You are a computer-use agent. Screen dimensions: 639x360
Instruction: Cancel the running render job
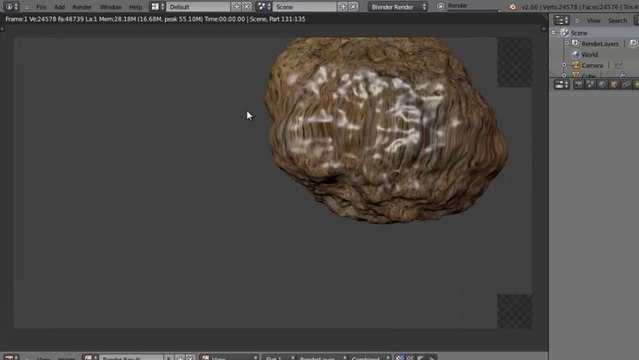[441, 7]
